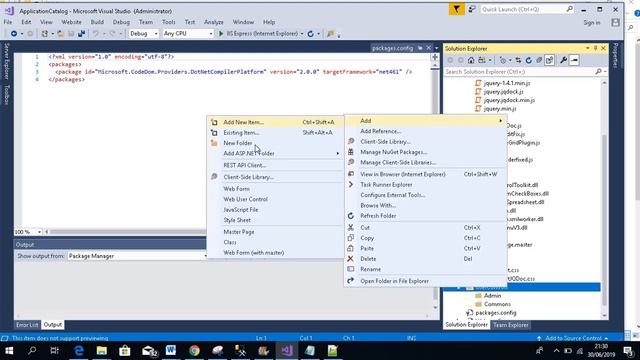Viewport: 640px width, 360px height.
Task: Click the Undo arrow in toolbar
Action: tap(96, 33)
